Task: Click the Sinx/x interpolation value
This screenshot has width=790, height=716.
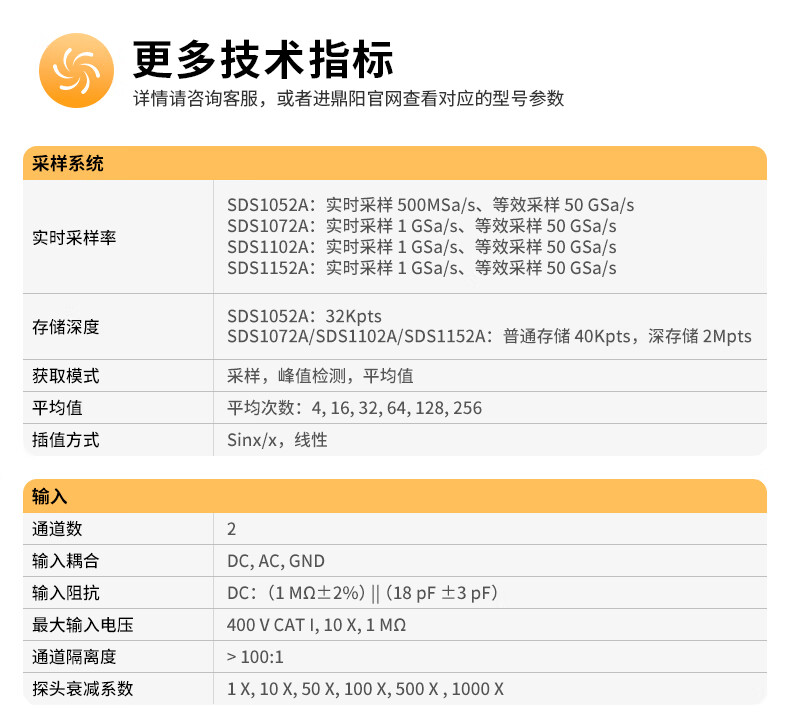Action: (277, 440)
